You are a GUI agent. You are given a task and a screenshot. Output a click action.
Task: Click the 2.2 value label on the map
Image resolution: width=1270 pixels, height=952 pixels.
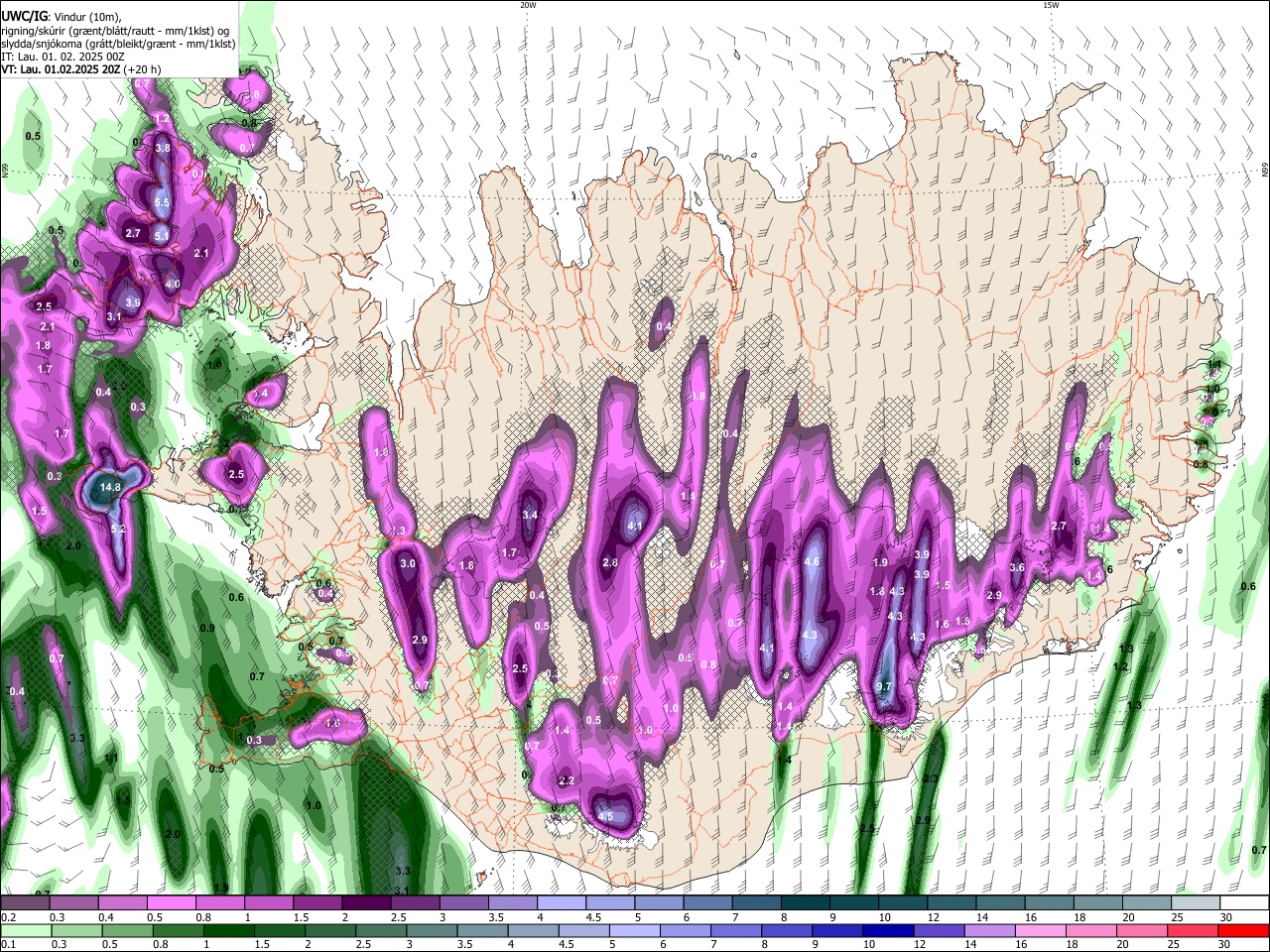click(x=567, y=780)
